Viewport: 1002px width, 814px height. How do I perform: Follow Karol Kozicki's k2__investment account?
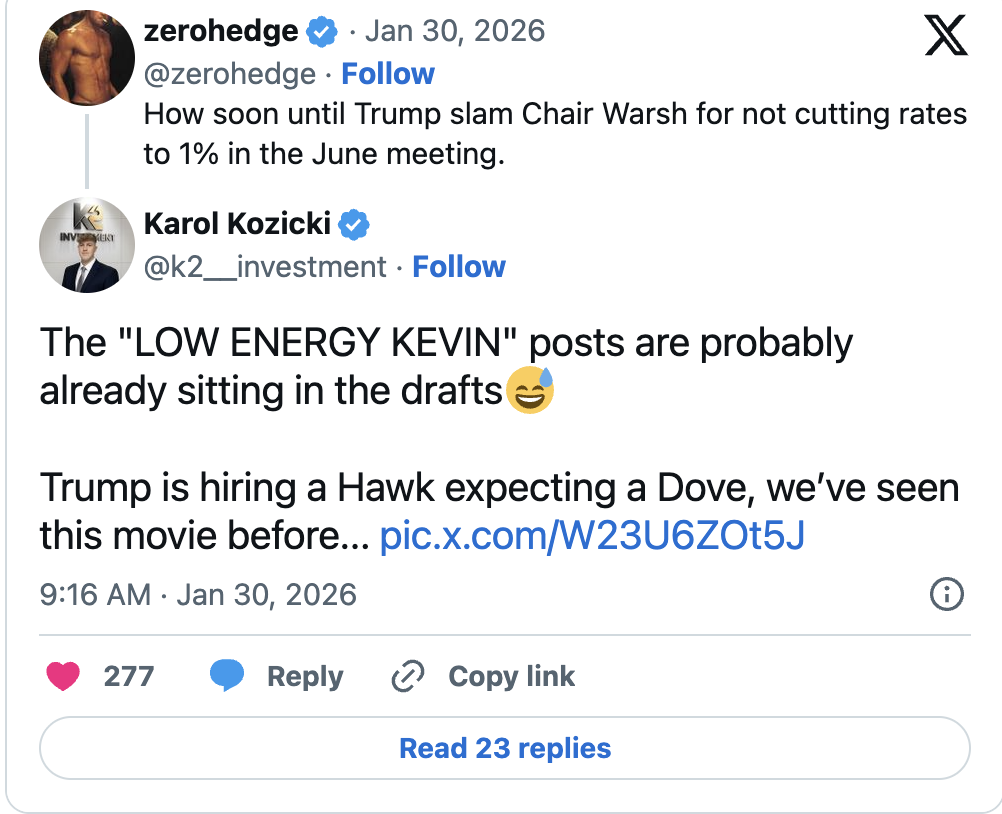[x=459, y=267]
